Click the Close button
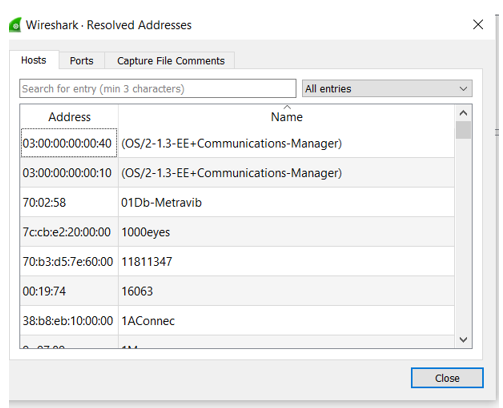The height and width of the screenshot is (408, 503). [447, 378]
